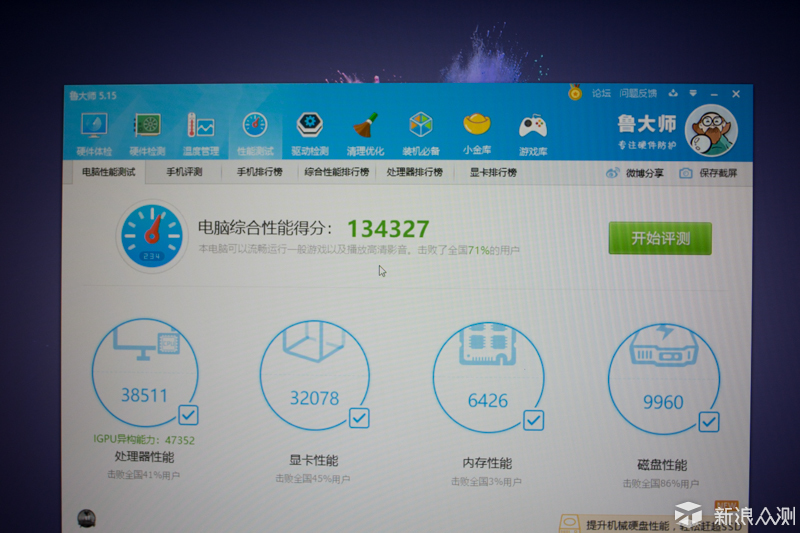Click the 击败全国3%用户 text
This screenshot has height=533, width=800.
(486, 481)
